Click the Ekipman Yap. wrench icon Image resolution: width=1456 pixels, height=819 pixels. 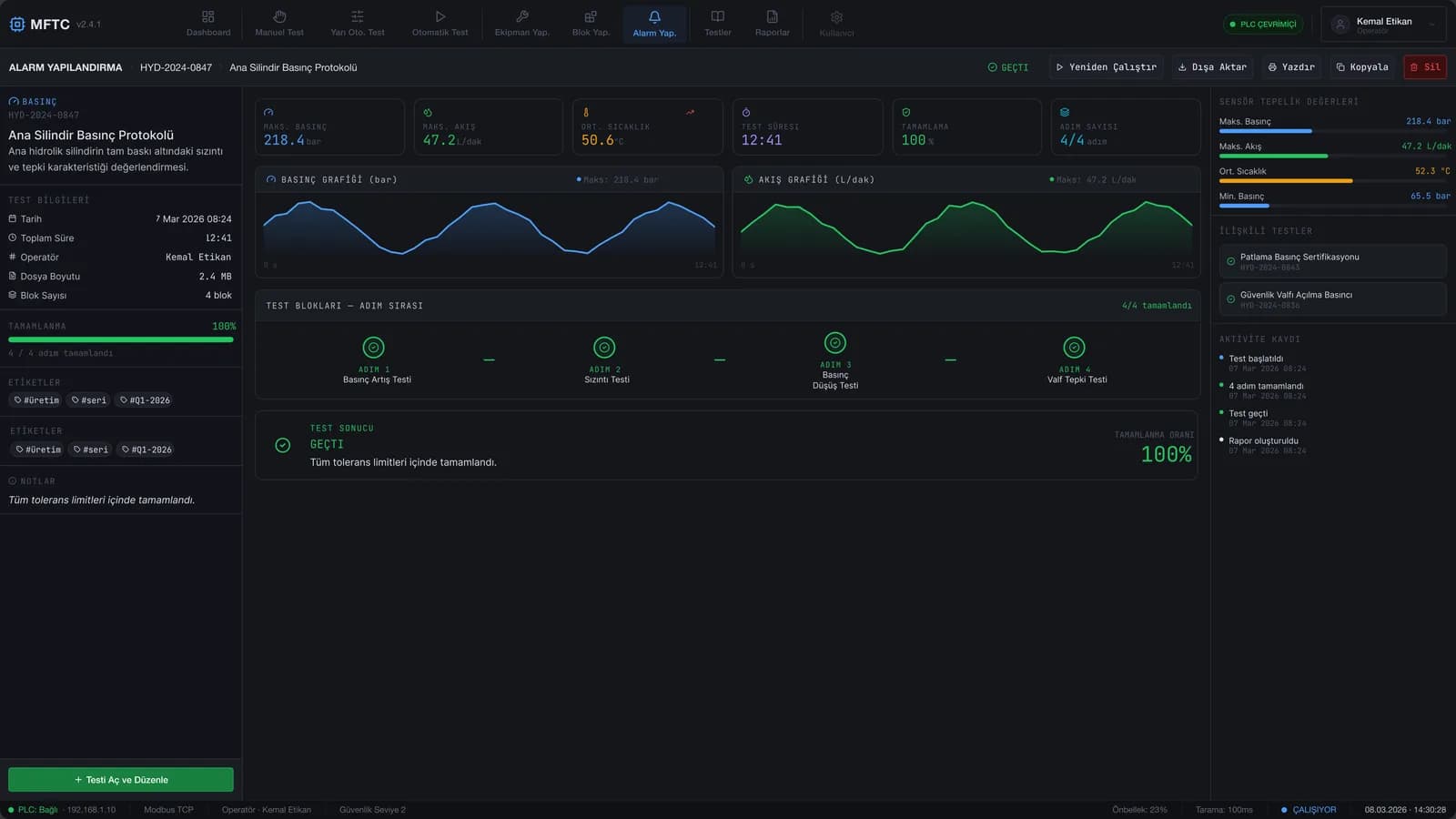tap(522, 16)
